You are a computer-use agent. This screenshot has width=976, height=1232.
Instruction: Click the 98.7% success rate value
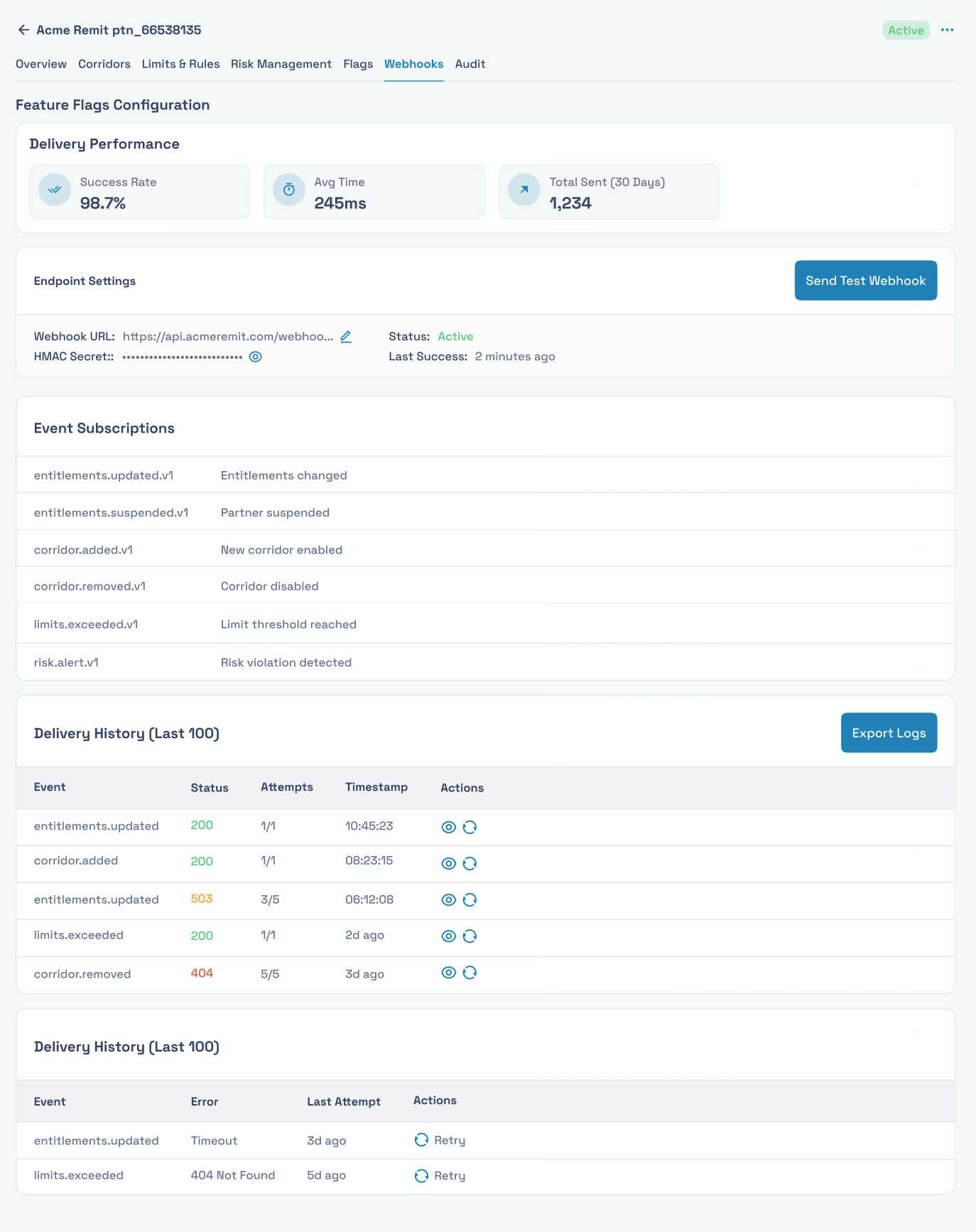click(x=103, y=203)
